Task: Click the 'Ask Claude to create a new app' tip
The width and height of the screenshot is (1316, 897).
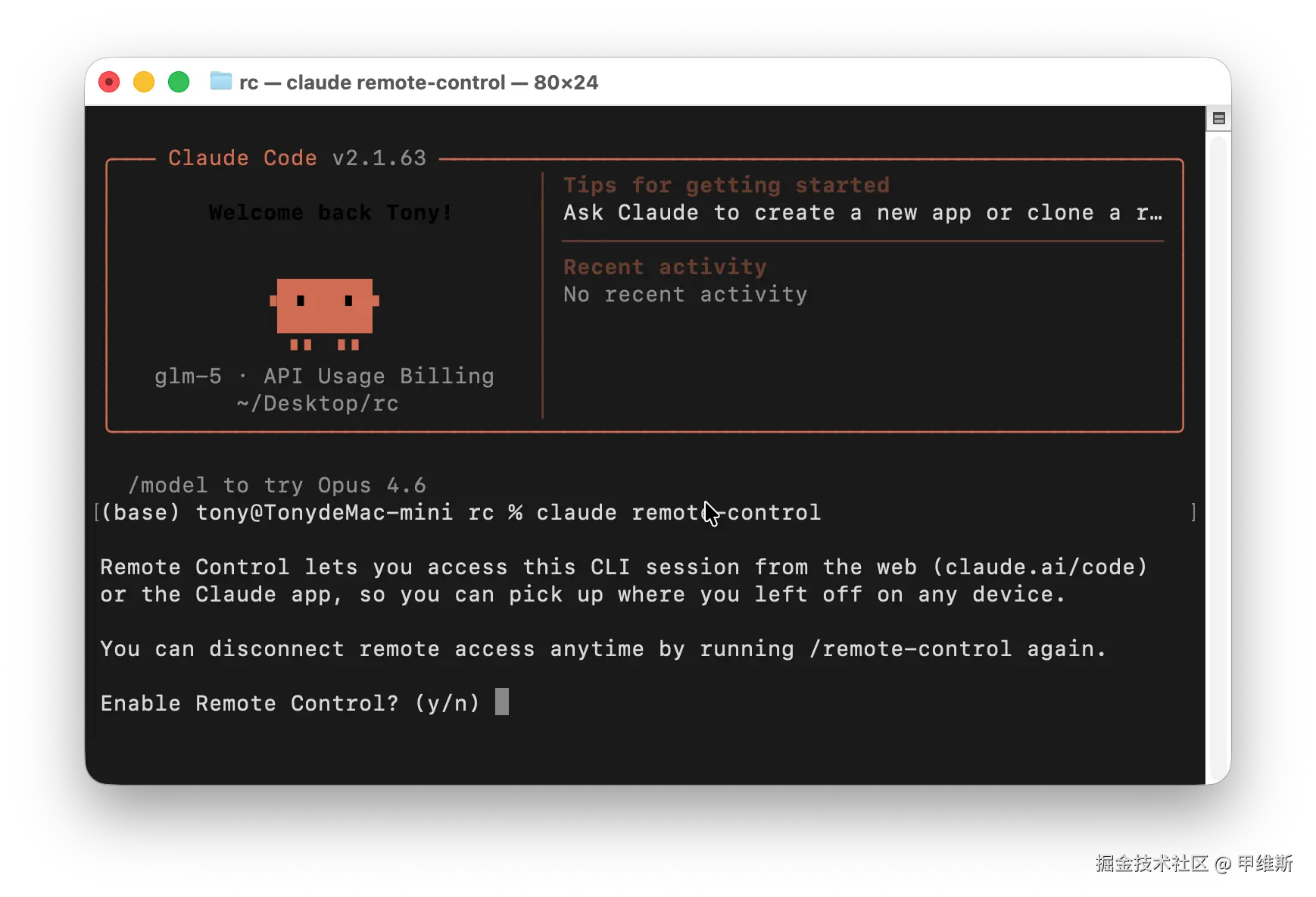Action: pos(863,213)
